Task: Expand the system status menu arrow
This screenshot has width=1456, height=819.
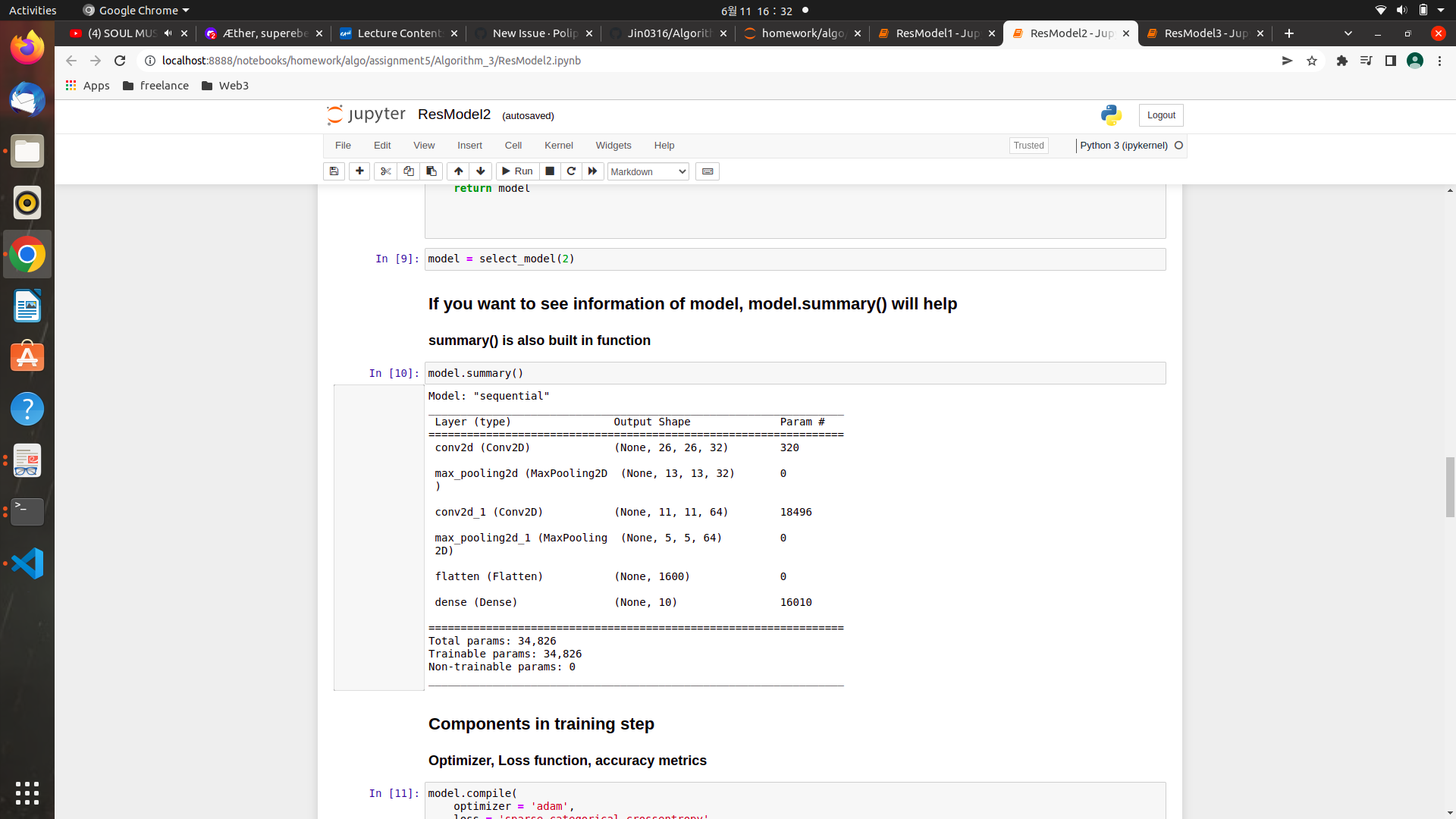Action: (1441, 11)
